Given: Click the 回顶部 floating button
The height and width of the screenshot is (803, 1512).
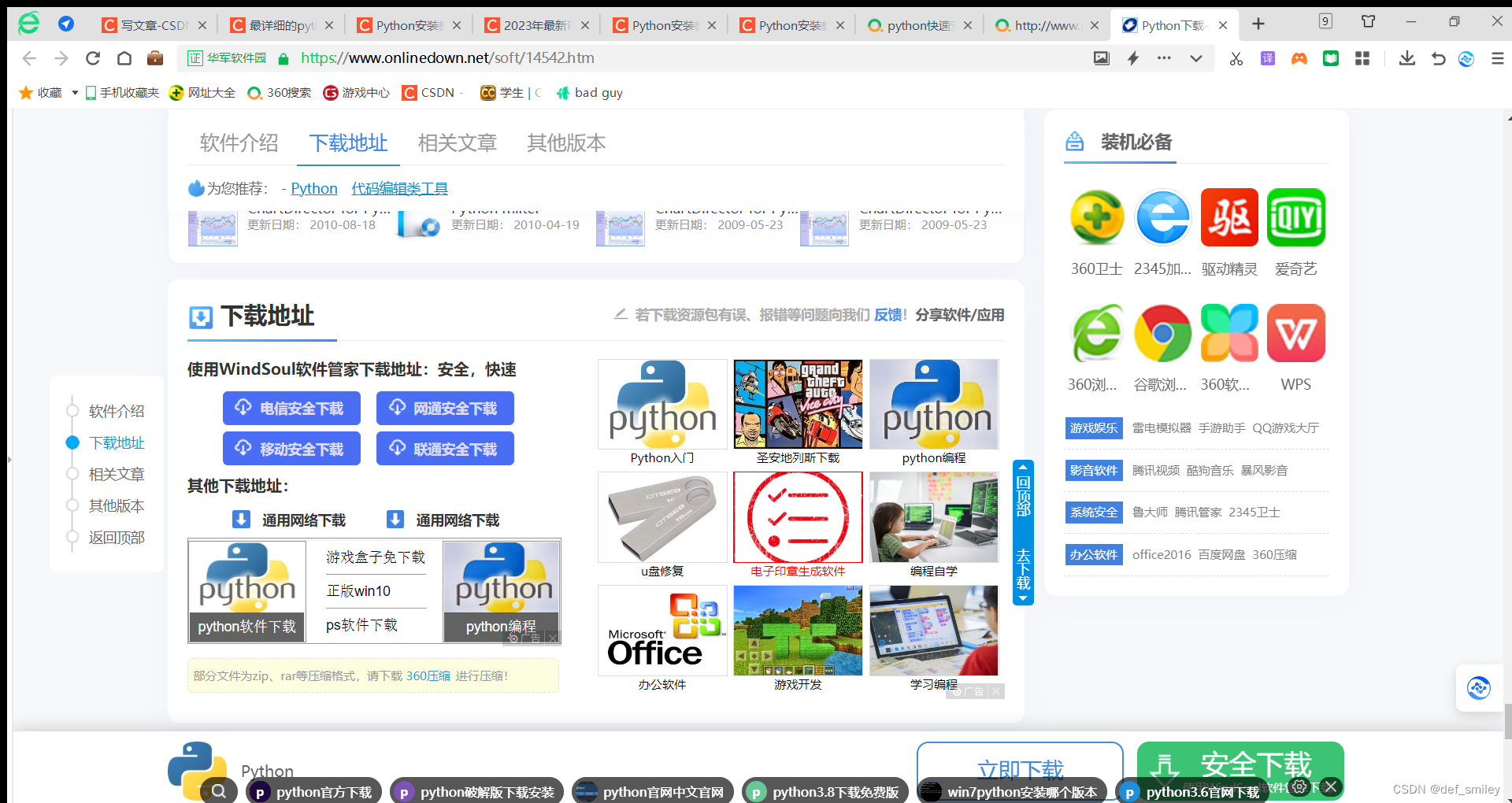Looking at the screenshot, I should tap(1023, 494).
